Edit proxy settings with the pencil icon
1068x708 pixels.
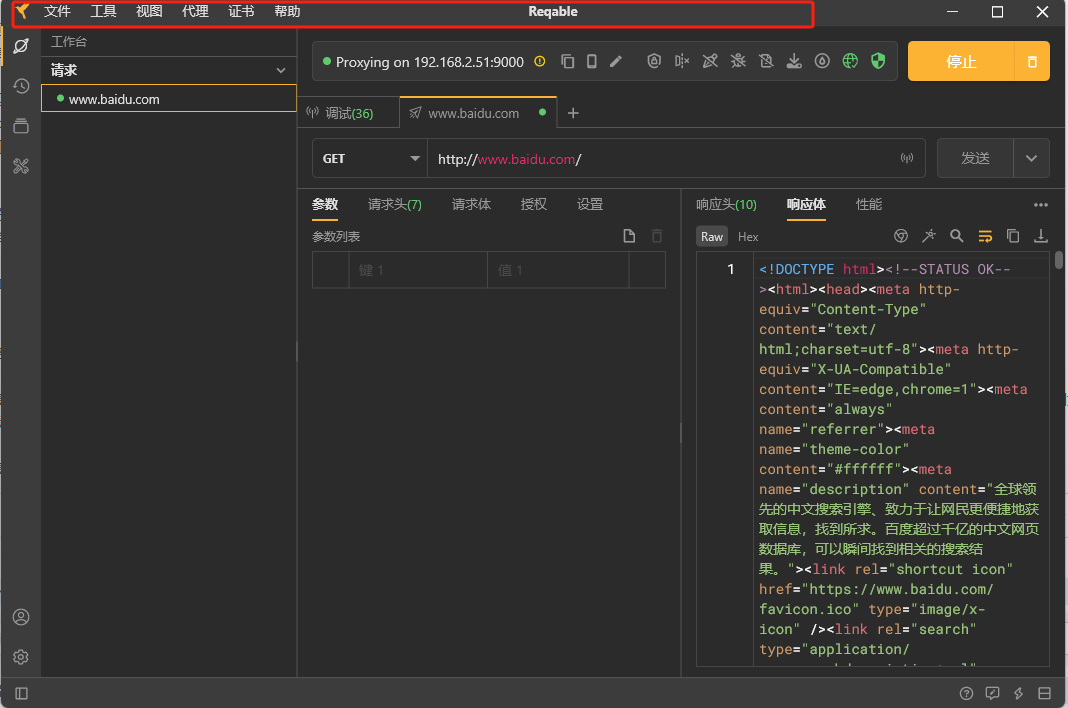[x=616, y=61]
